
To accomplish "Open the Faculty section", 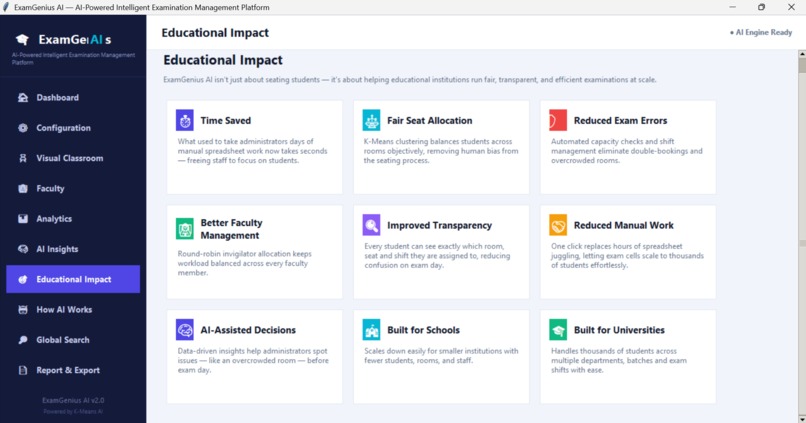I will click(x=73, y=189).
